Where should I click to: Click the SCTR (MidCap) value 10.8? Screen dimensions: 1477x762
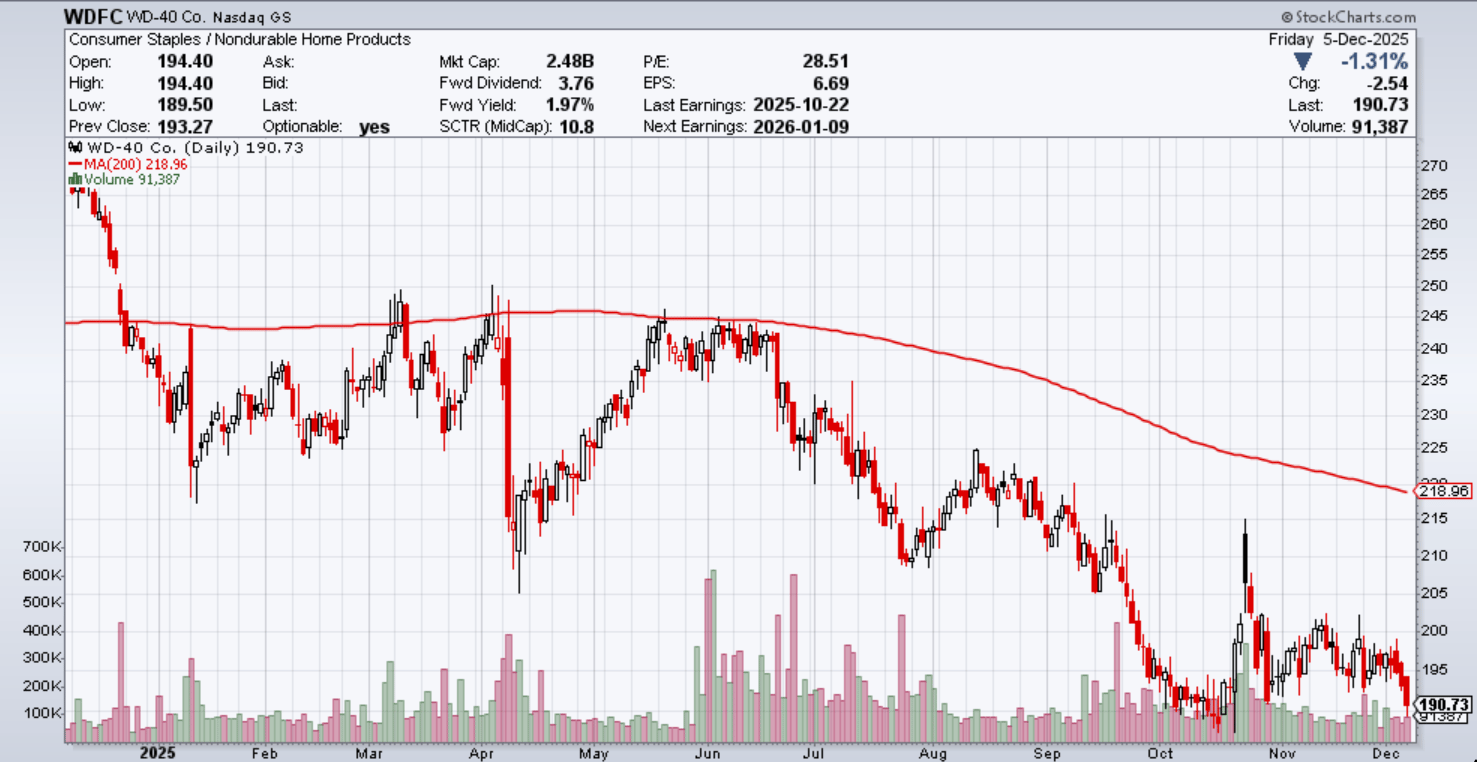(x=579, y=127)
